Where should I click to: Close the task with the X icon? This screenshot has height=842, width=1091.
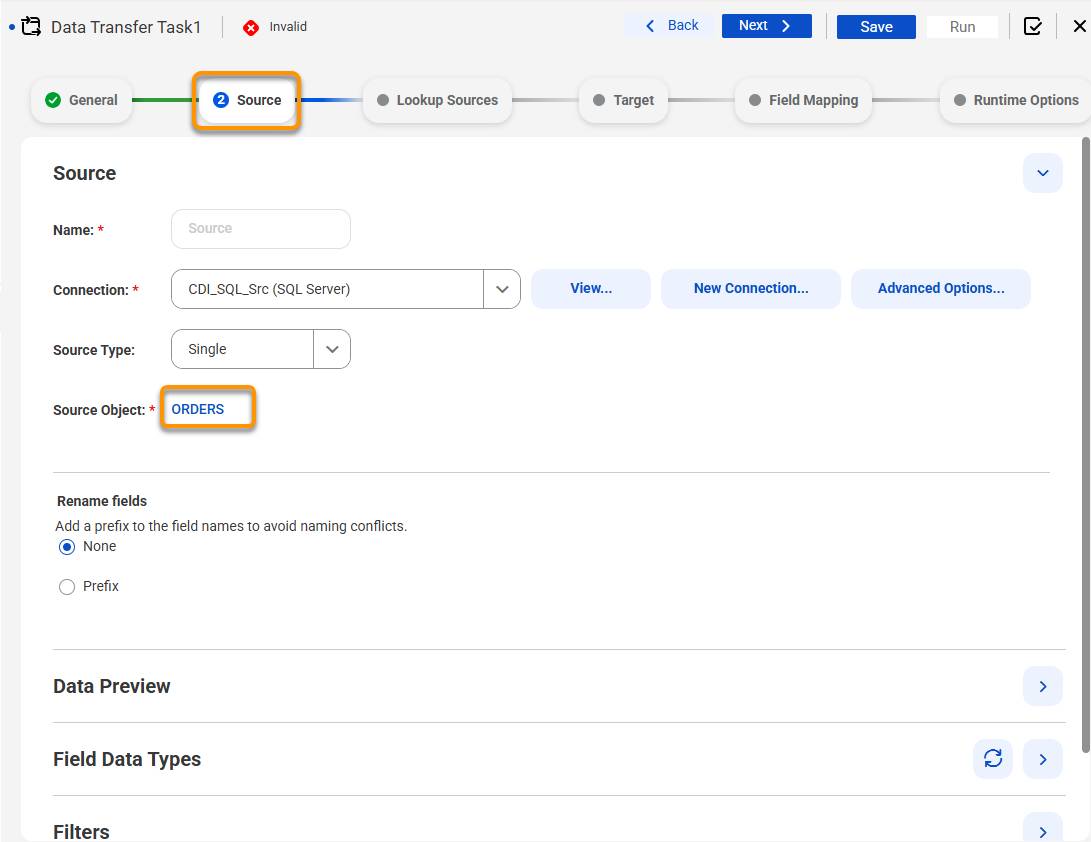(x=1079, y=26)
